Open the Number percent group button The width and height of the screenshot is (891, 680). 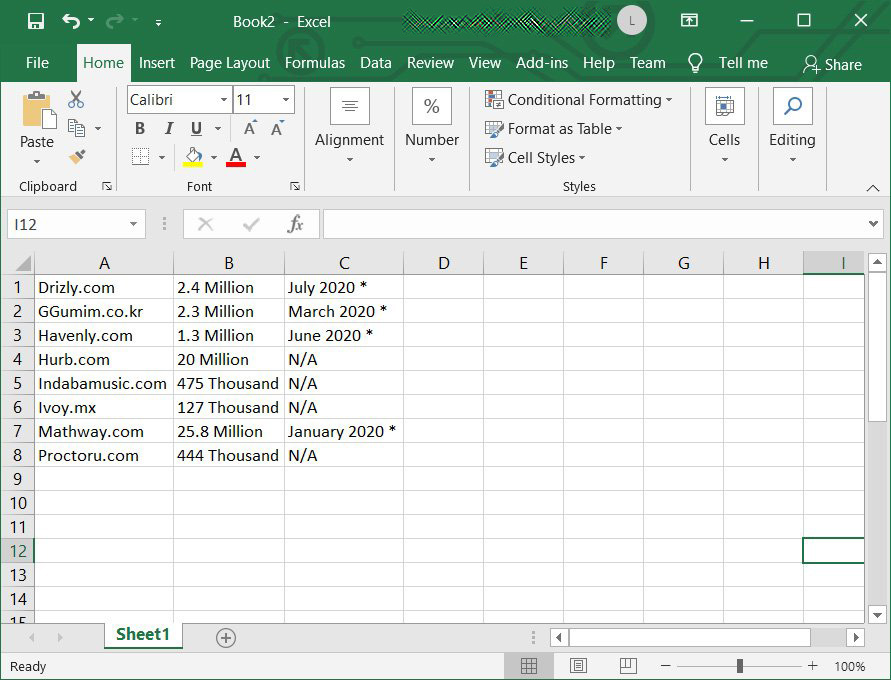coord(432,125)
